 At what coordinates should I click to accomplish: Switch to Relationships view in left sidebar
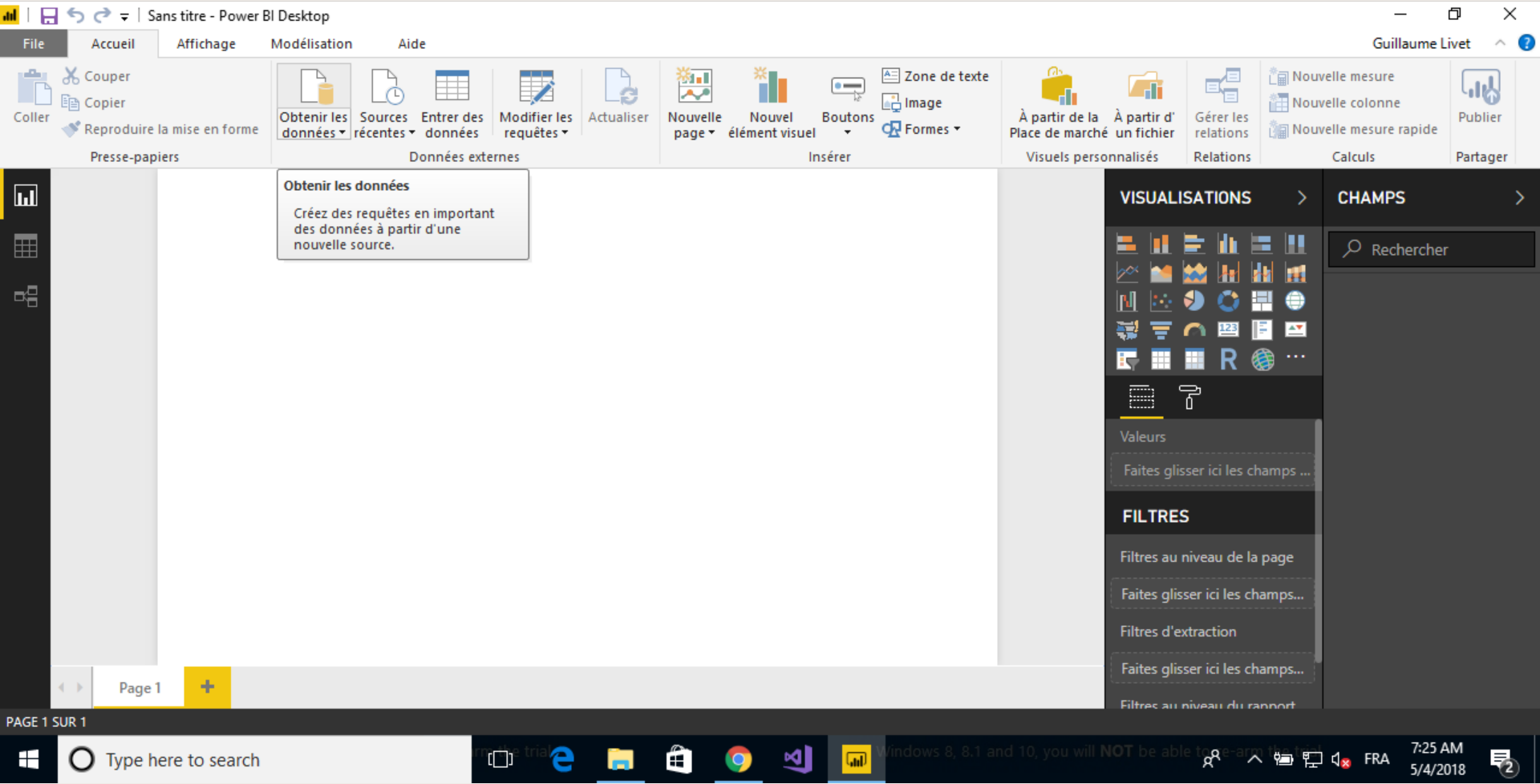coord(26,297)
